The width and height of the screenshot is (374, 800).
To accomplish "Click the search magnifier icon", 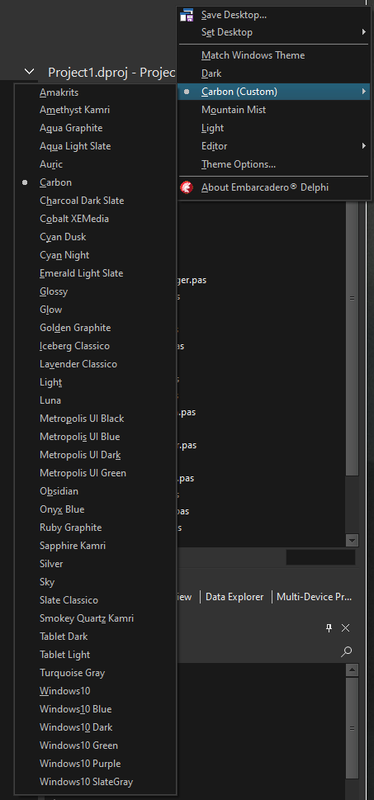I will [x=346, y=652].
